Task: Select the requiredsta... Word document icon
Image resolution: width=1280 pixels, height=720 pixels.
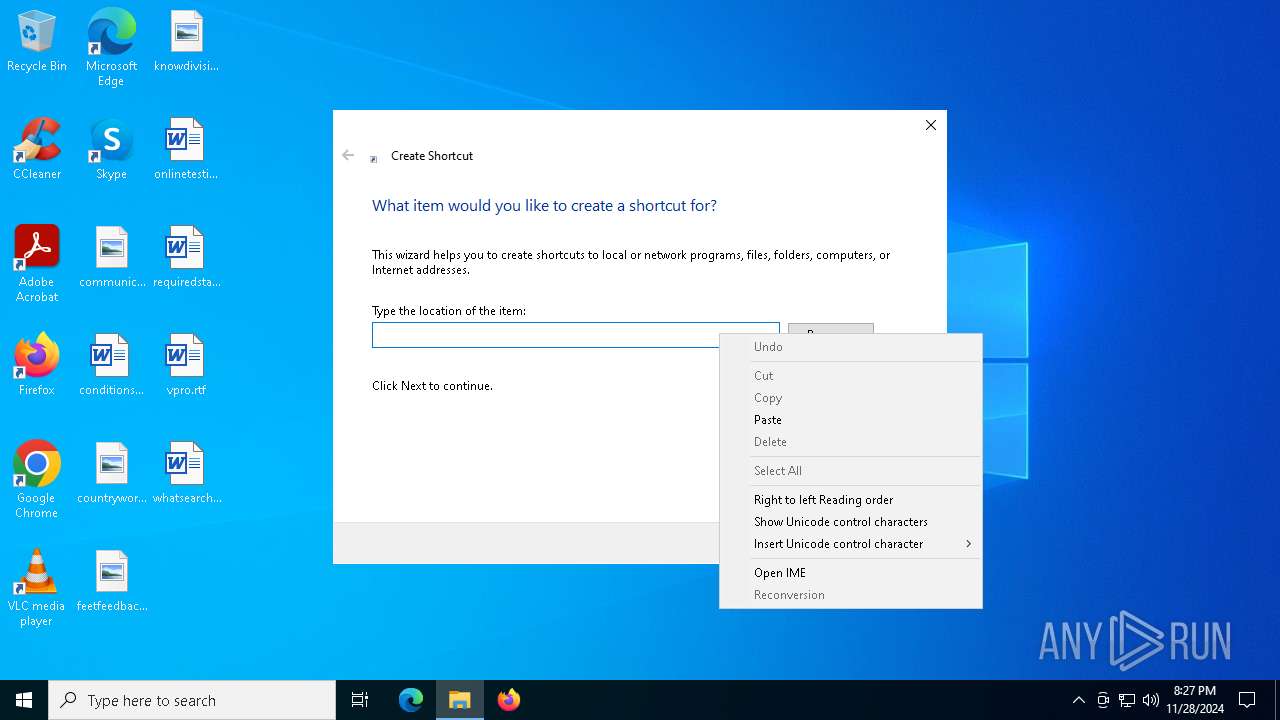Action: pos(186,258)
